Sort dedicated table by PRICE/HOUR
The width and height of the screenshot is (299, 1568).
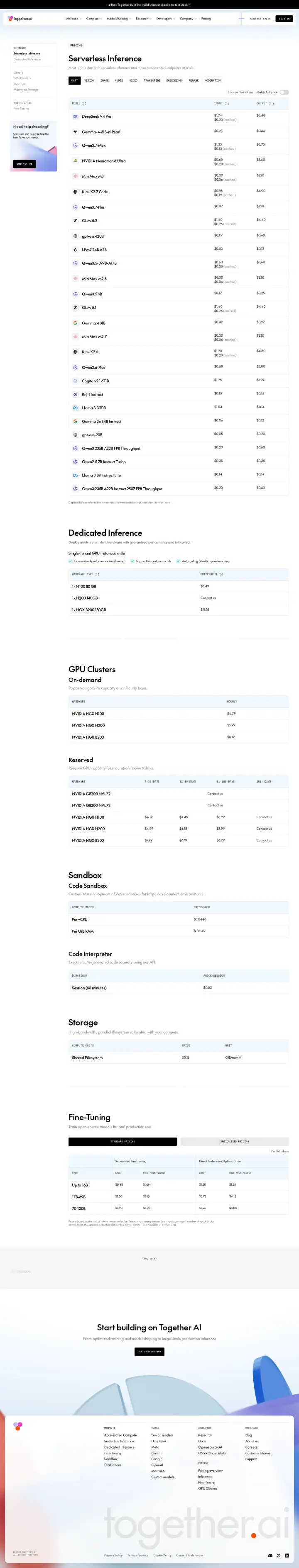212,574
